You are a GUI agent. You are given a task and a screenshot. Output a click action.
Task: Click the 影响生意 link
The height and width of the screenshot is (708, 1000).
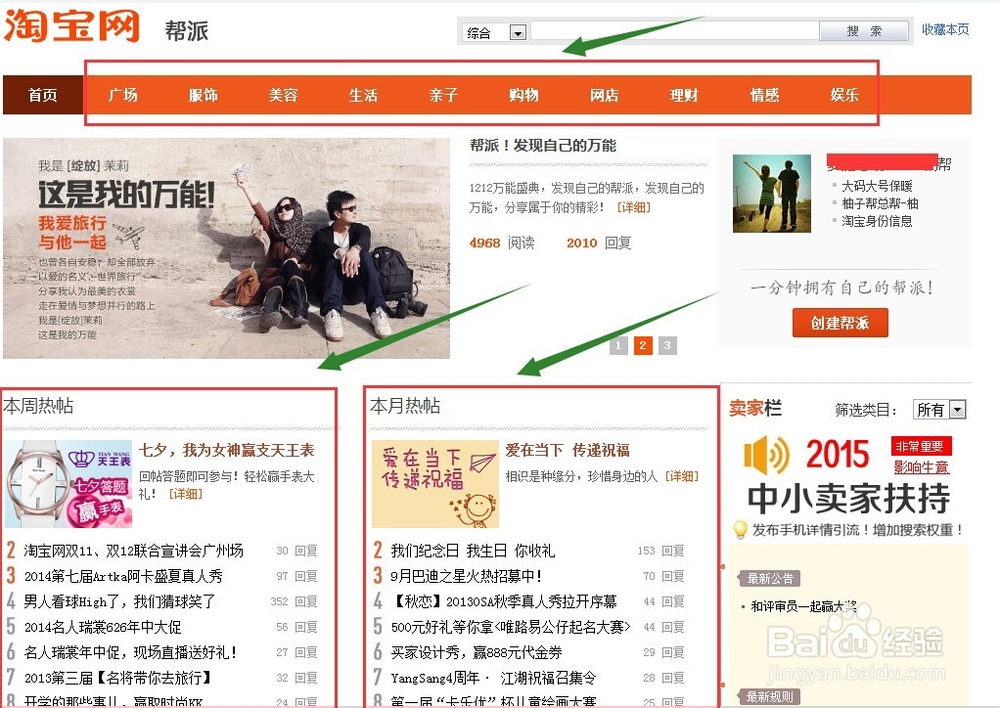tap(921, 467)
